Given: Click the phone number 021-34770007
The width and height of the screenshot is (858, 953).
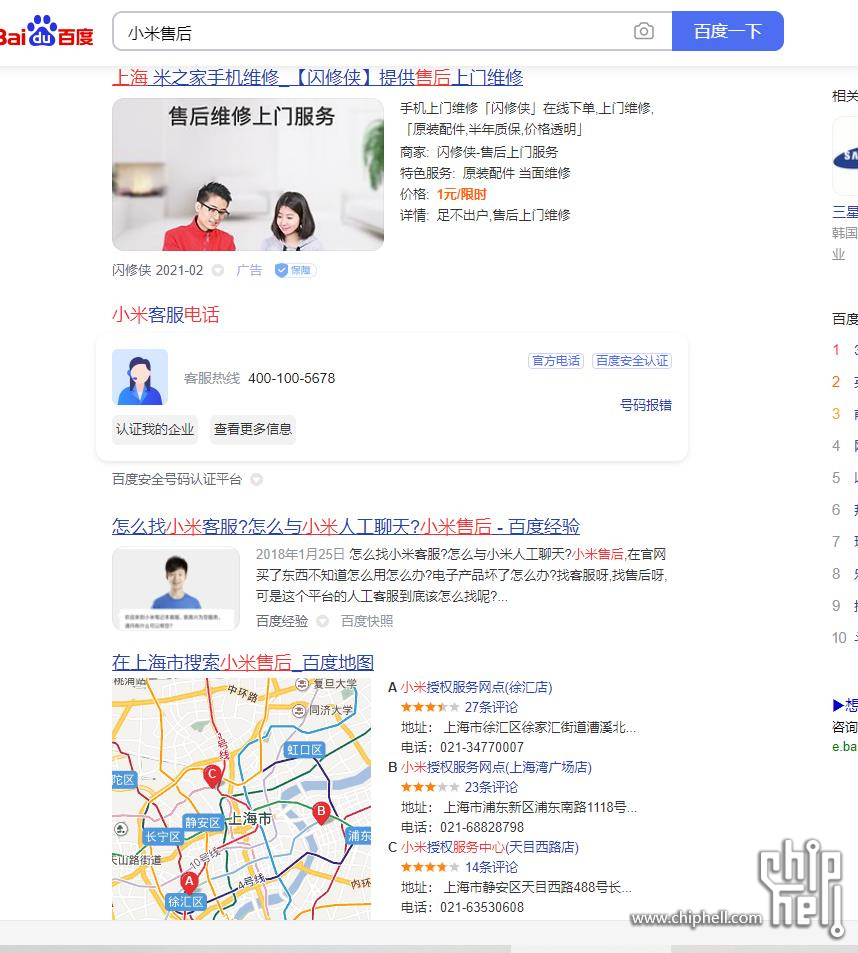Looking at the screenshot, I should [482, 748].
